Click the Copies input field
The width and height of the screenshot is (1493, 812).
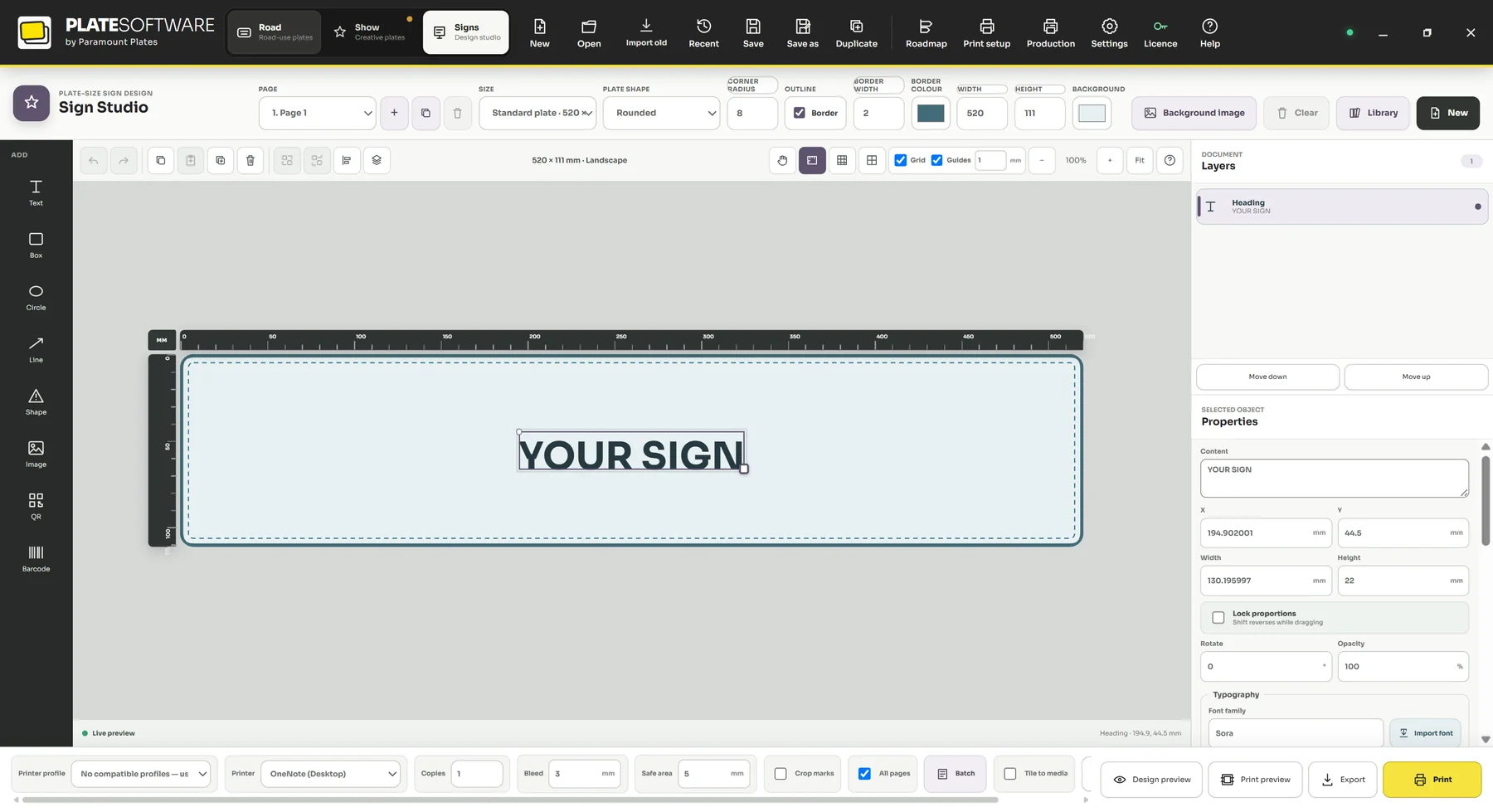pos(477,774)
